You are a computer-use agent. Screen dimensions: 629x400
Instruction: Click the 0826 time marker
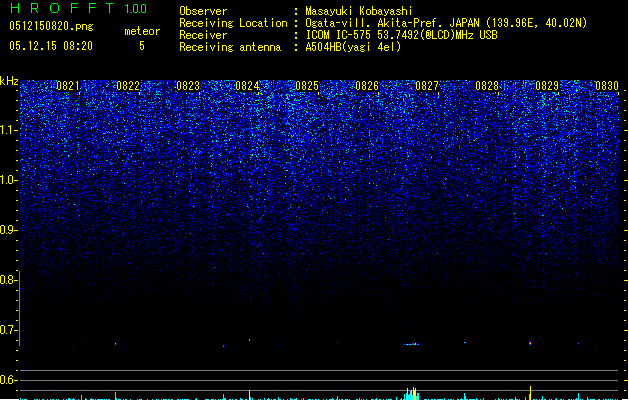(x=367, y=86)
